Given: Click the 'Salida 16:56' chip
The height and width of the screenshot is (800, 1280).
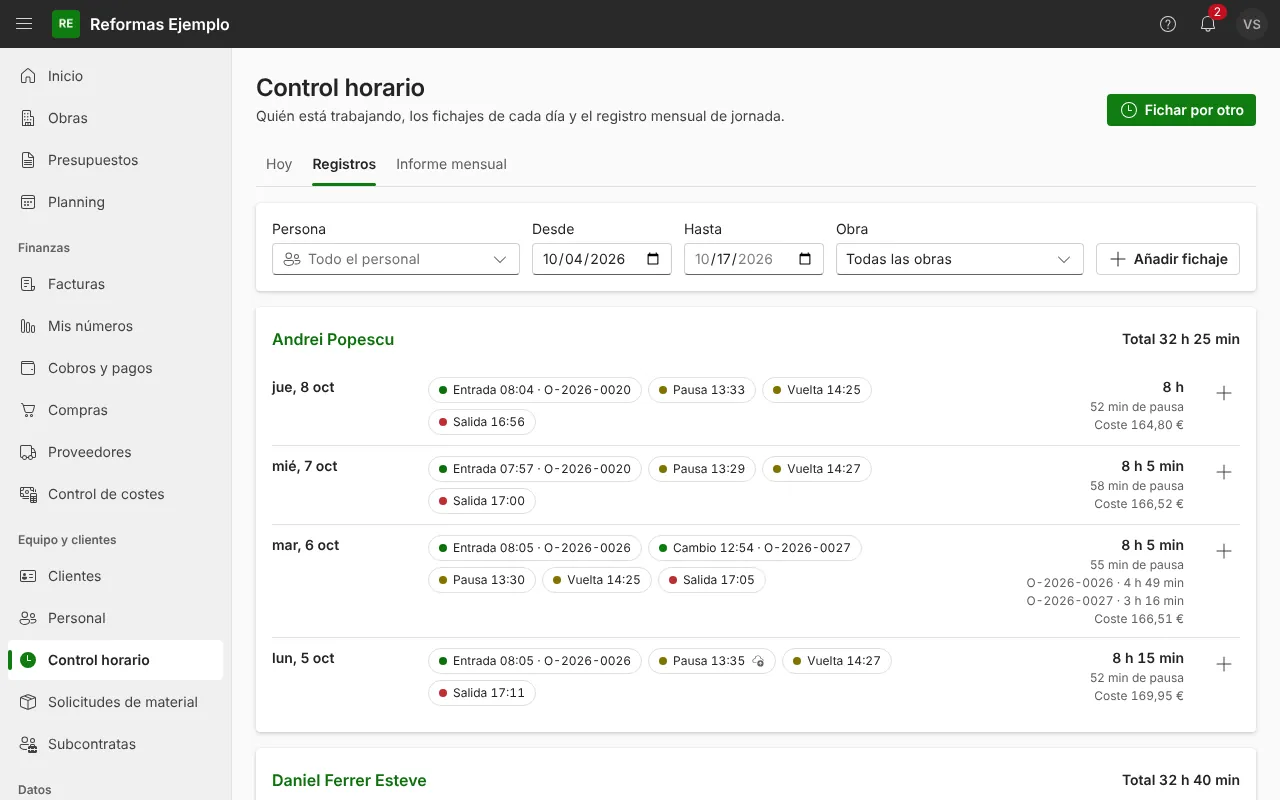Looking at the screenshot, I should point(482,422).
